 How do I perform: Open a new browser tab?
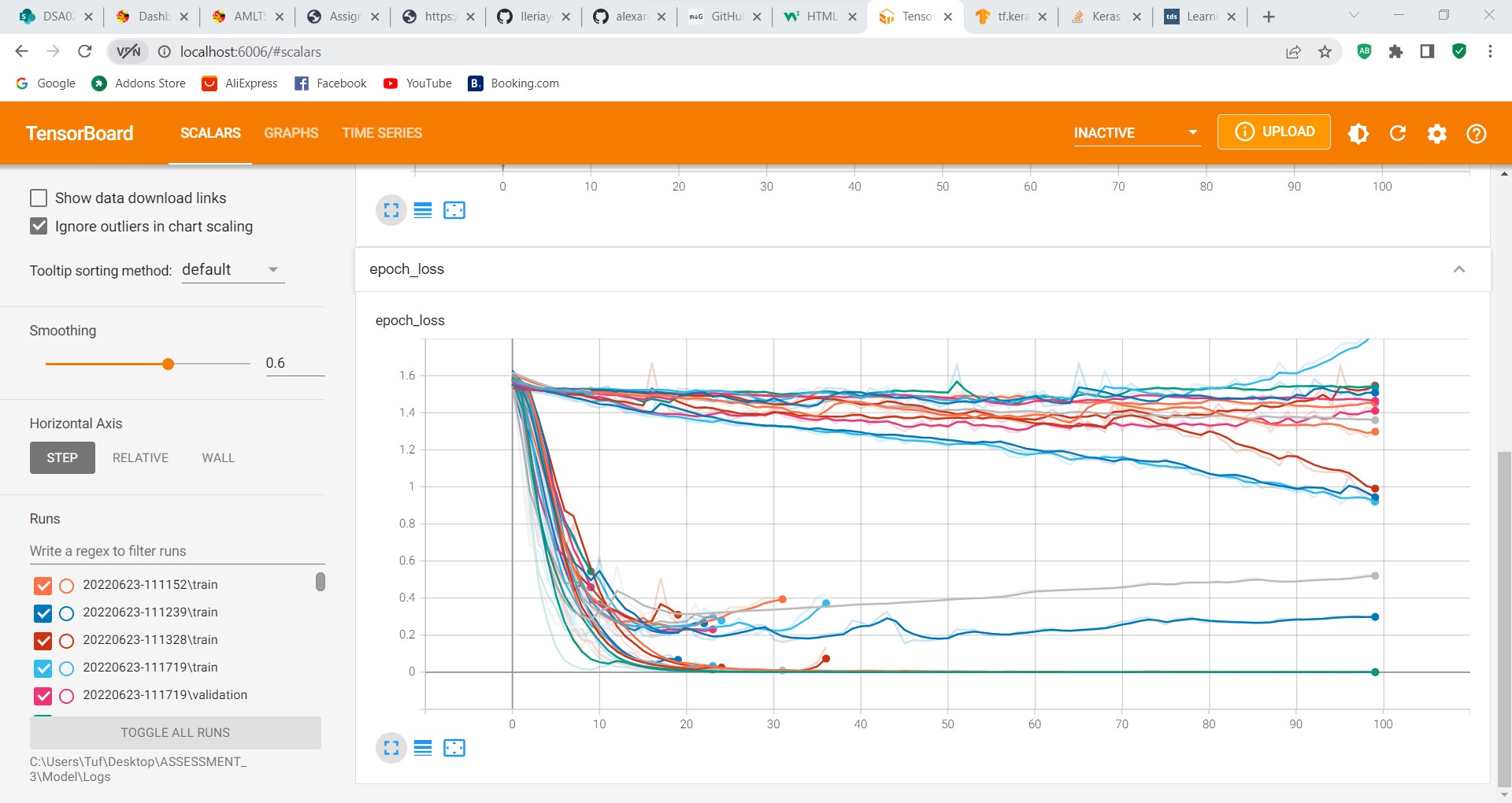click(1268, 17)
